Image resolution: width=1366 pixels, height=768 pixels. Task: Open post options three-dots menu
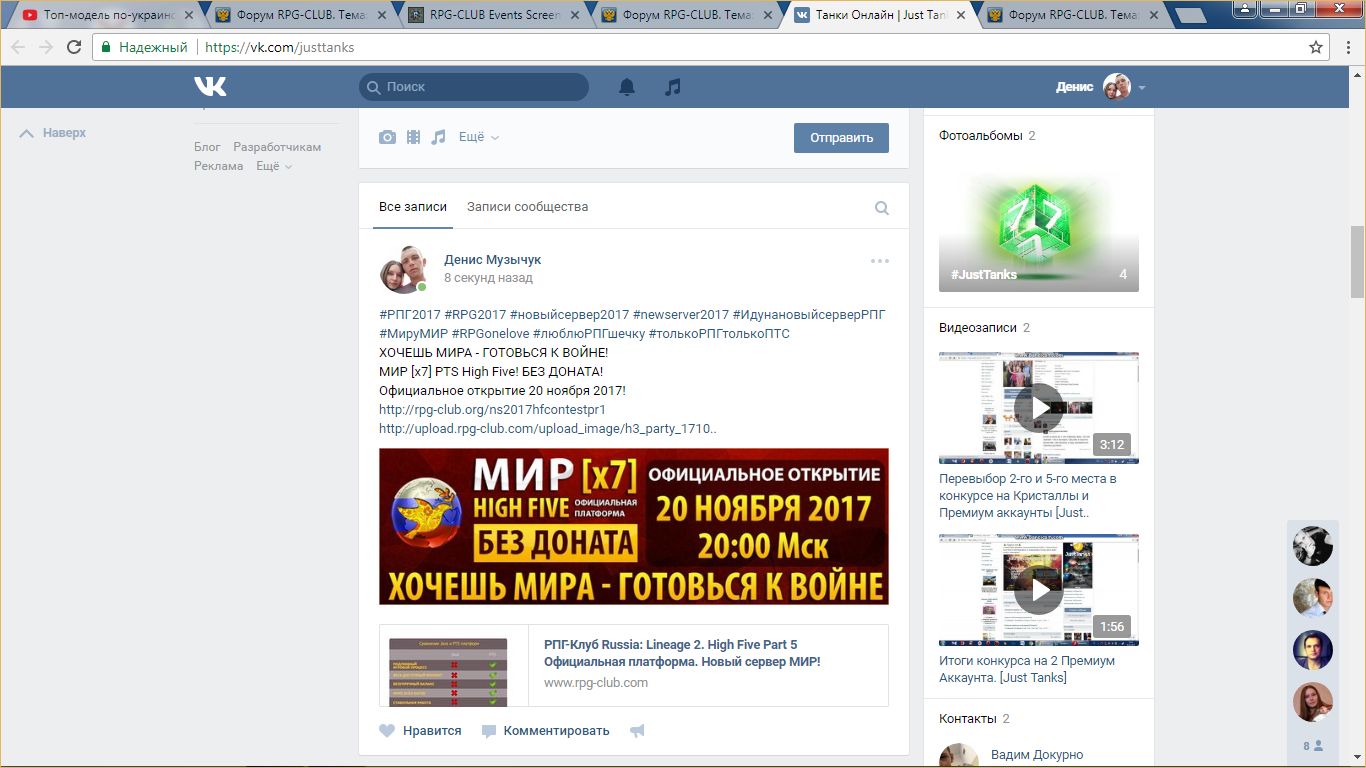click(x=879, y=261)
